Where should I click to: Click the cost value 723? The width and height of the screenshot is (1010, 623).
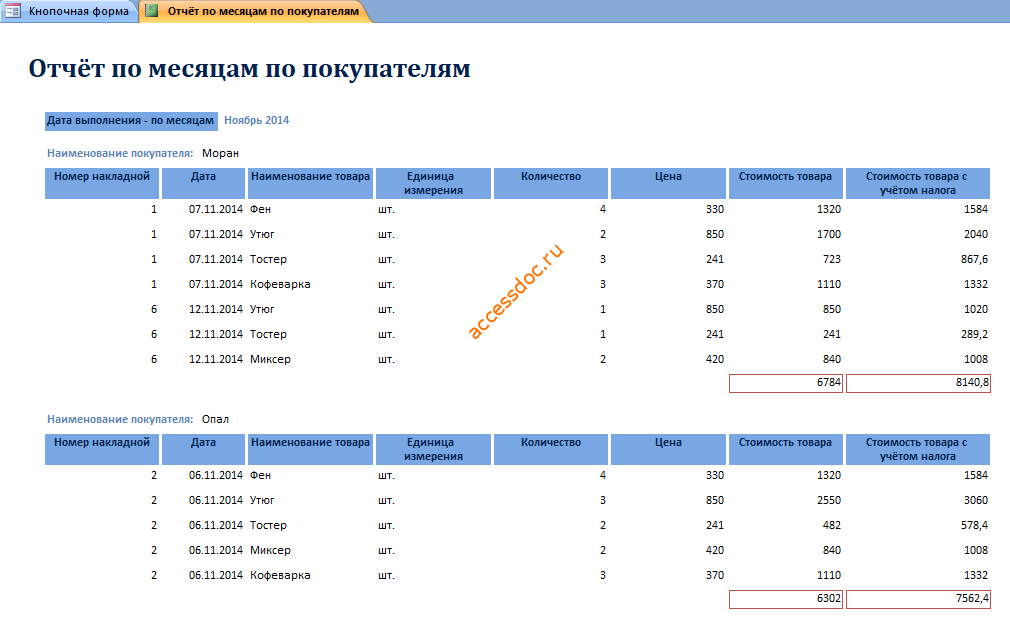tap(832, 259)
